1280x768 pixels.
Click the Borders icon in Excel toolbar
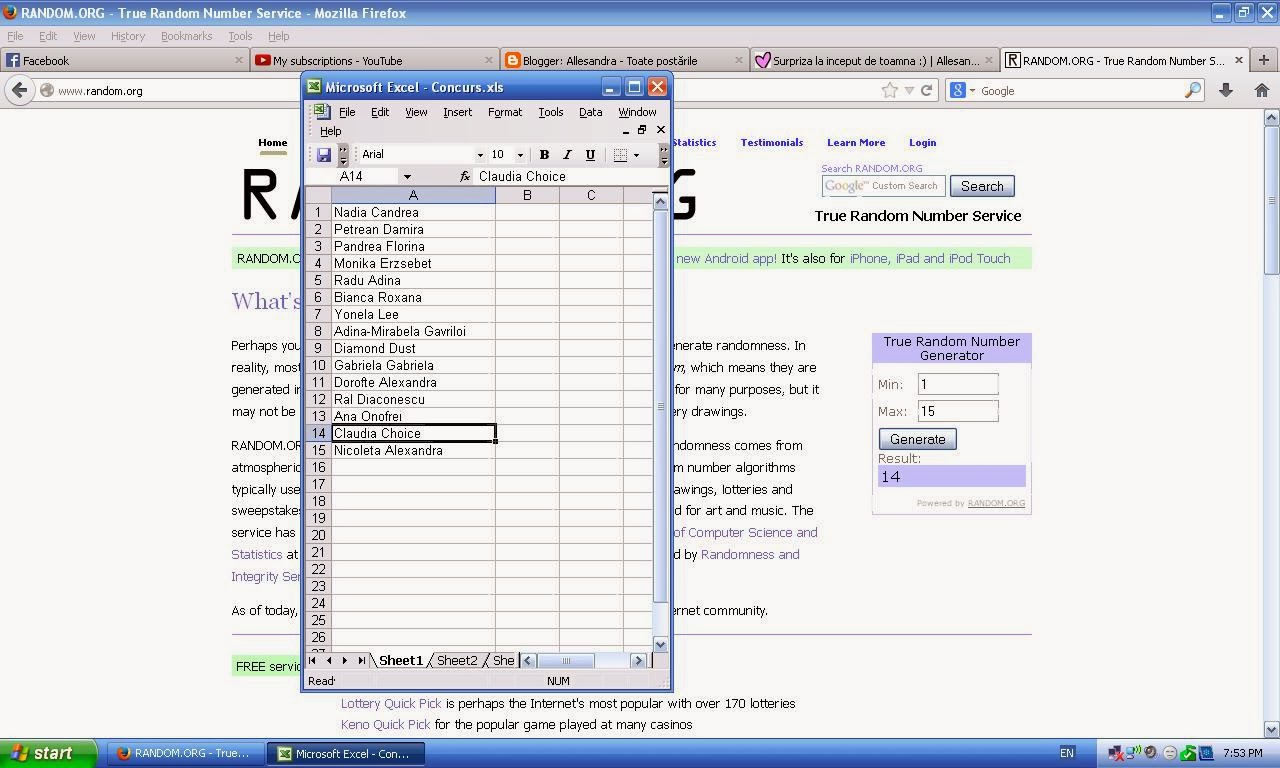620,155
